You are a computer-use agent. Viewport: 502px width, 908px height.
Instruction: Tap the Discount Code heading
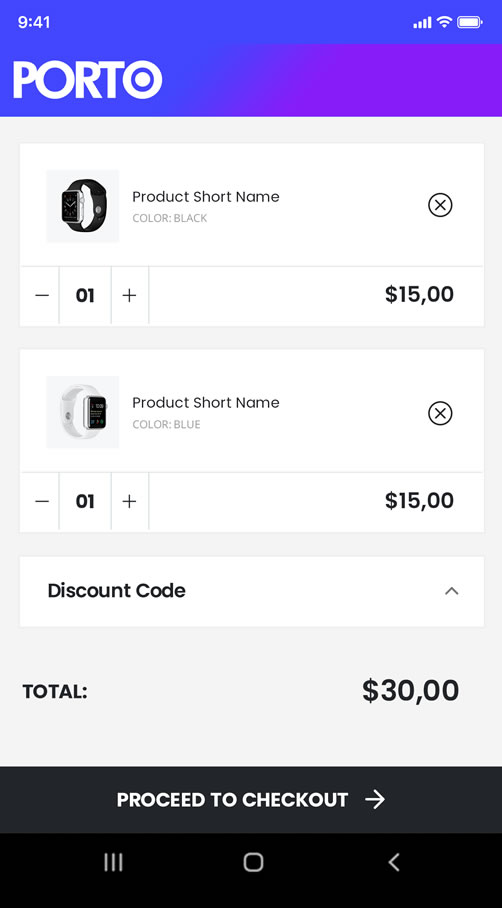tap(116, 591)
